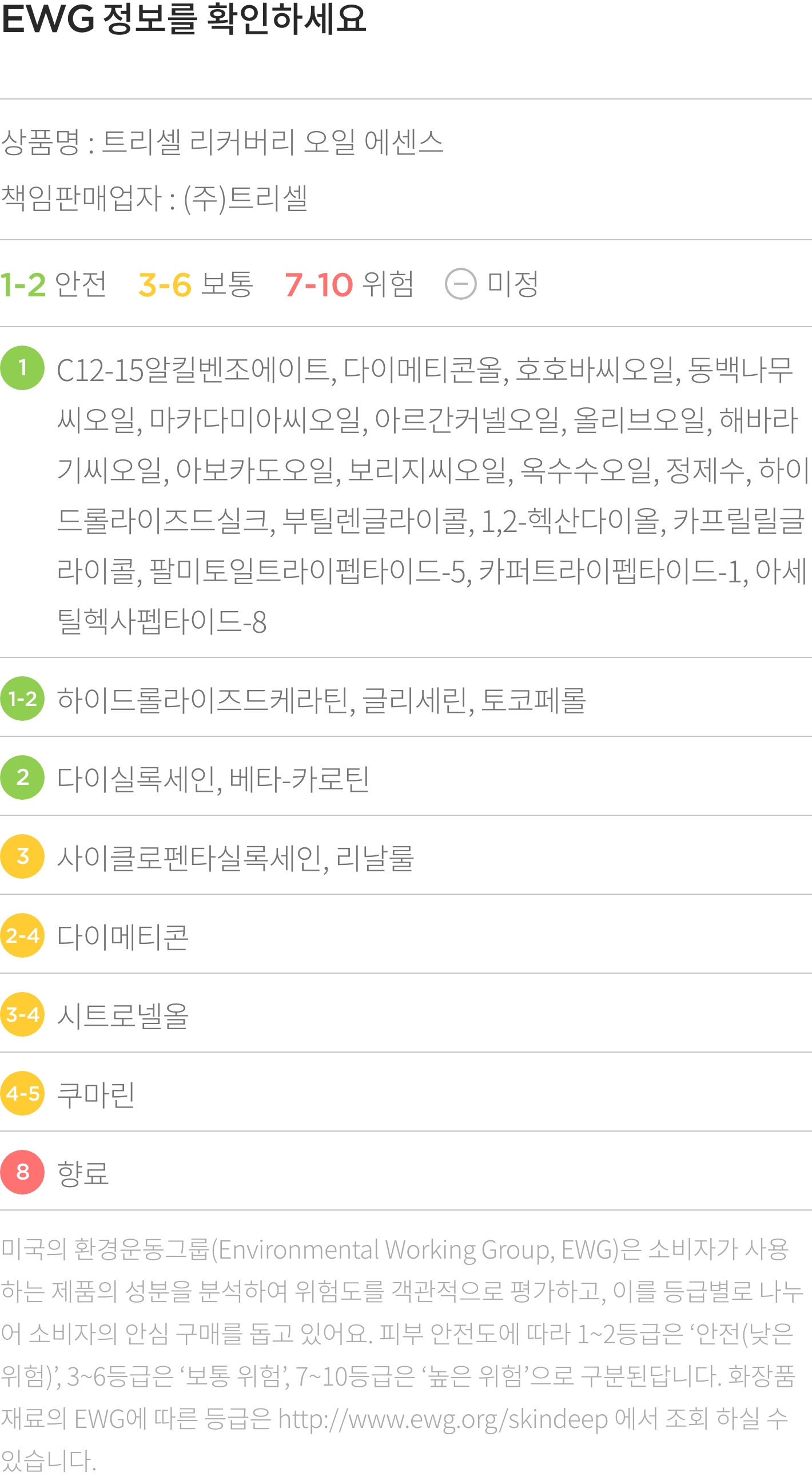Click the yellow 4-5 grade badge

(22, 1094)
